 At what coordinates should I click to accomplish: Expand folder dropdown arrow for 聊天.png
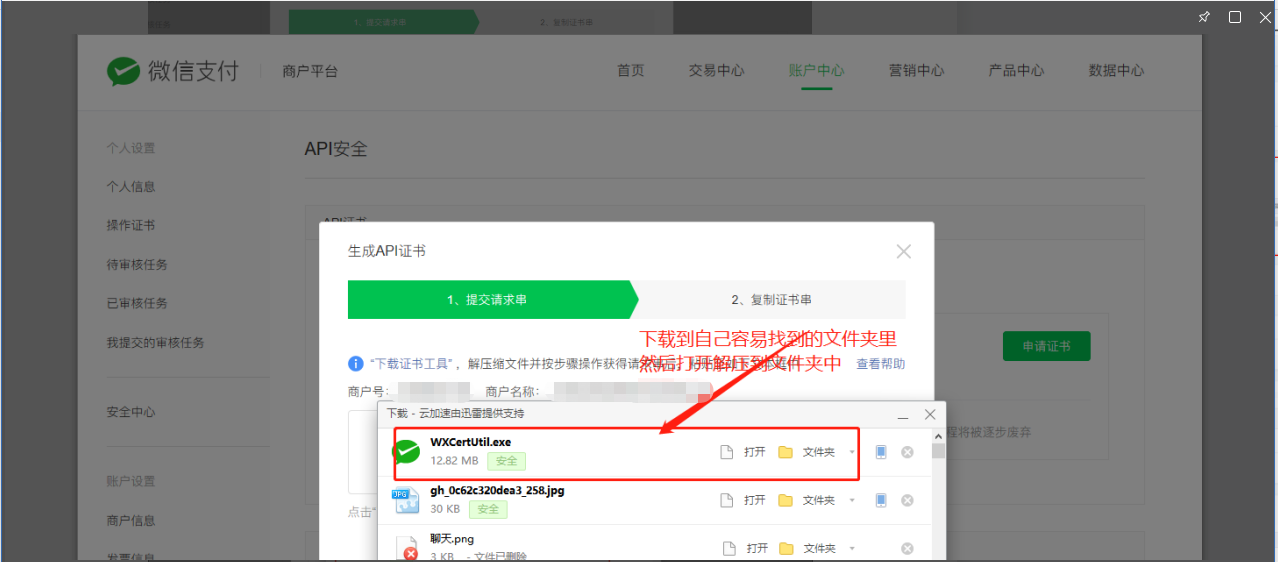pos(852,548)
